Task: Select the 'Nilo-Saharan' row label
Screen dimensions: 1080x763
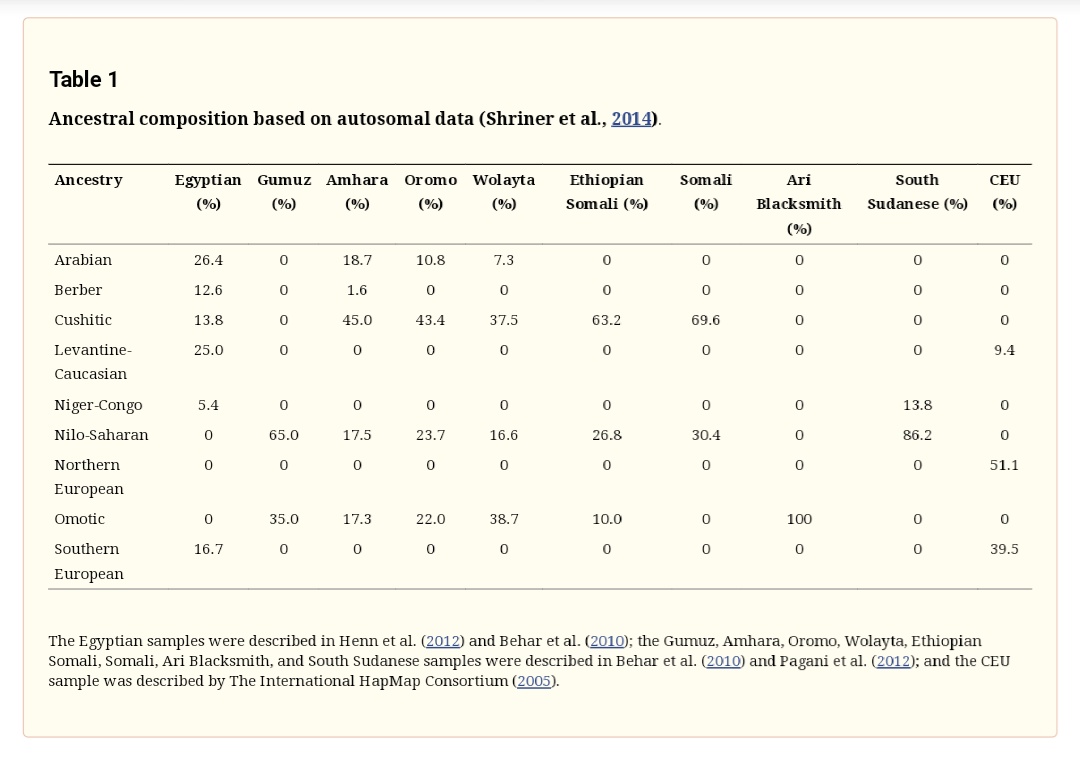Action: tap(101, 435)
